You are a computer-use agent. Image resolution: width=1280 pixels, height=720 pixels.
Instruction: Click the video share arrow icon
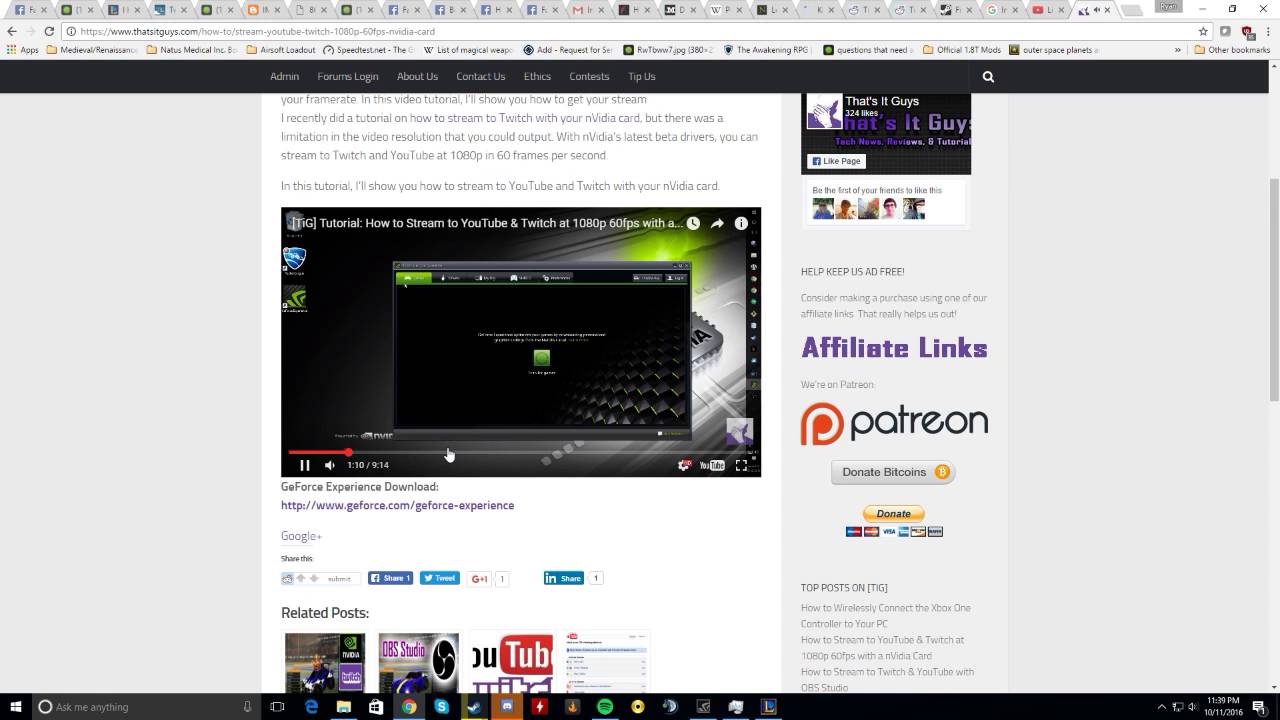[x=717, y=223]
